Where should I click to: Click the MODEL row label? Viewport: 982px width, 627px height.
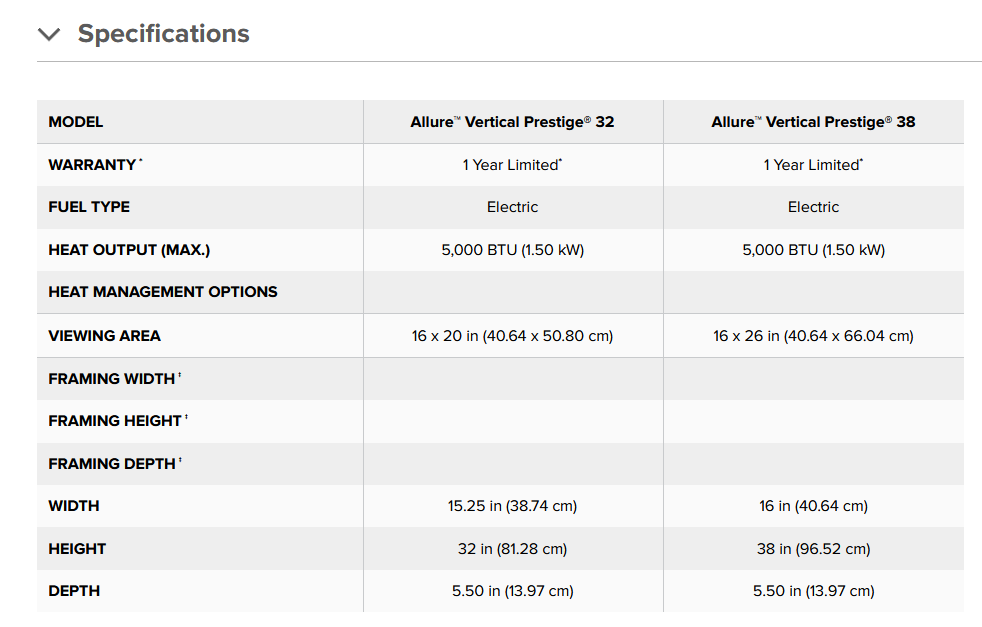coord(76,122)
